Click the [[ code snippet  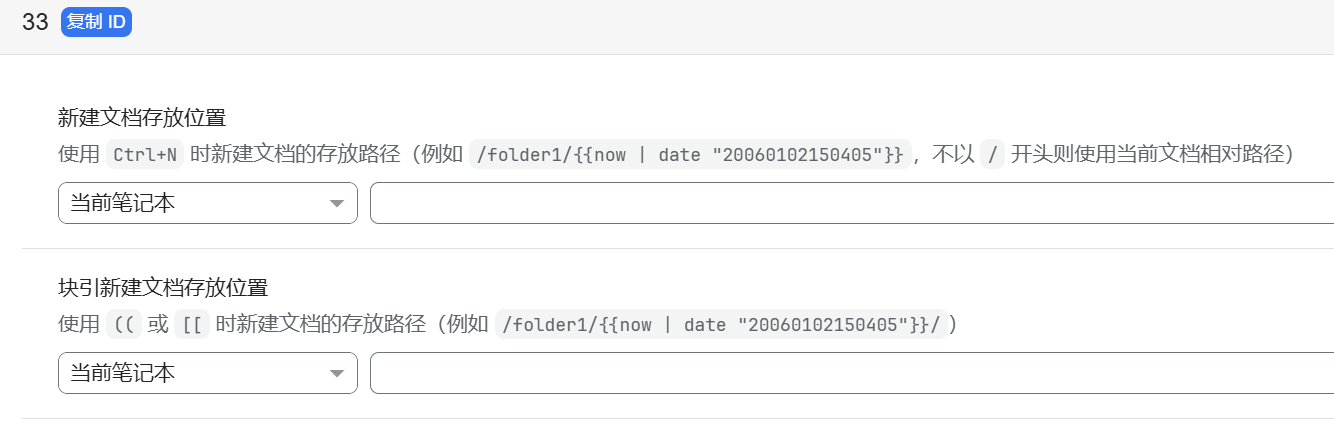pos(191,324)
